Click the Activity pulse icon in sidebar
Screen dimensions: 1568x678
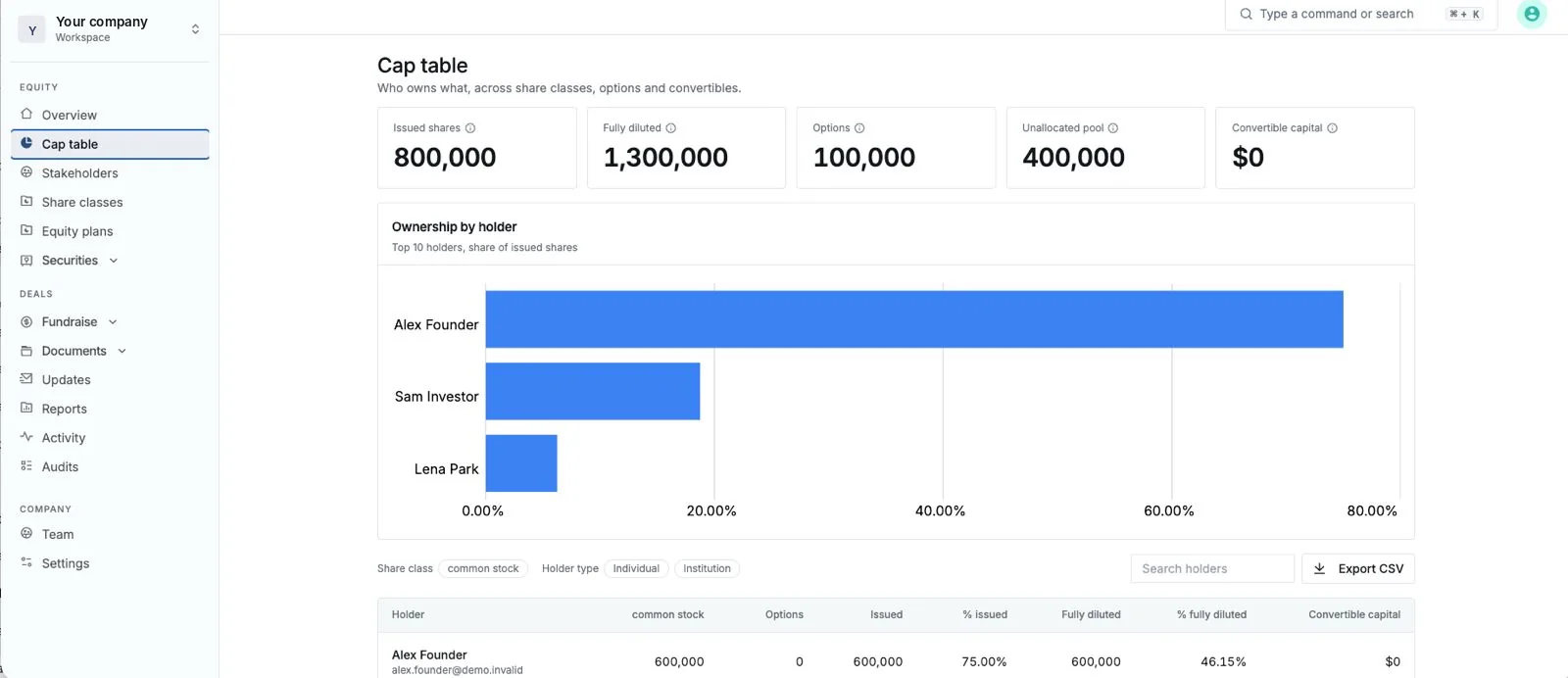[26, 437]
